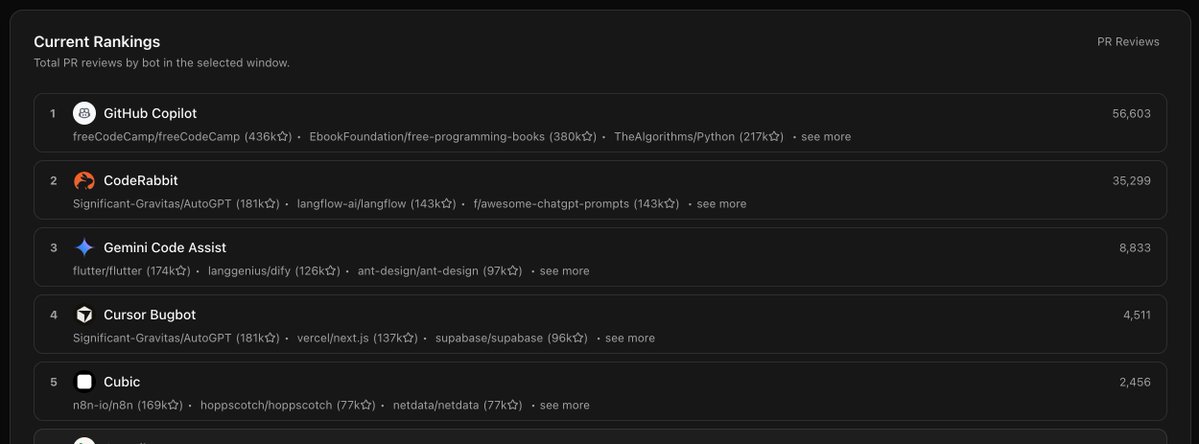Click the Total PR reviews by bot subtitle
The height and width of the screenshot is (444, 1199).
point(161,63)
